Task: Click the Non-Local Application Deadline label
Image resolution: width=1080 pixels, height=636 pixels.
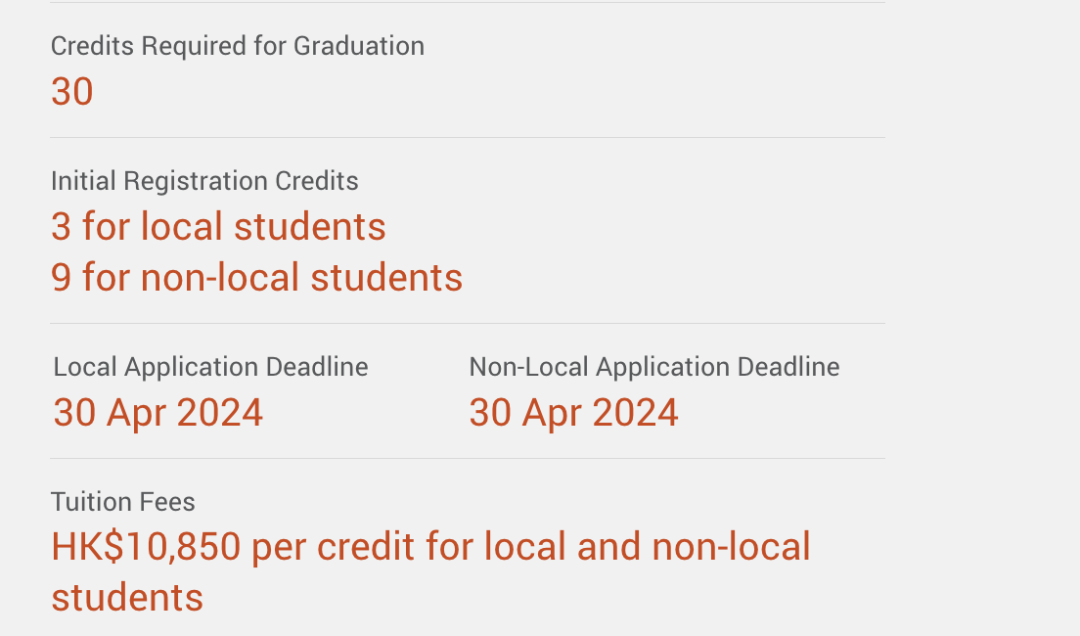Action: coord(654,367)
